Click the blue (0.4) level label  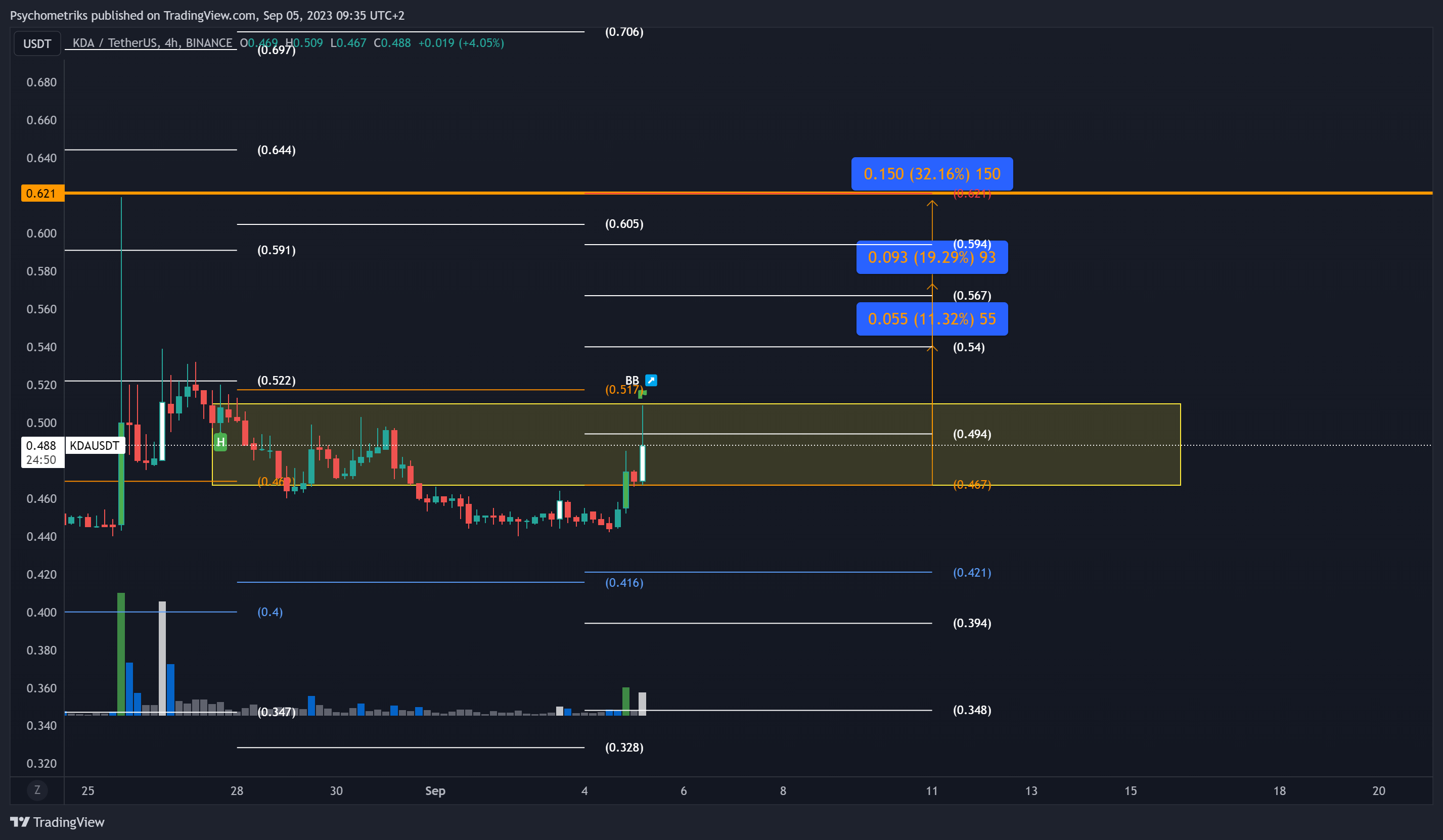(269, 612)
